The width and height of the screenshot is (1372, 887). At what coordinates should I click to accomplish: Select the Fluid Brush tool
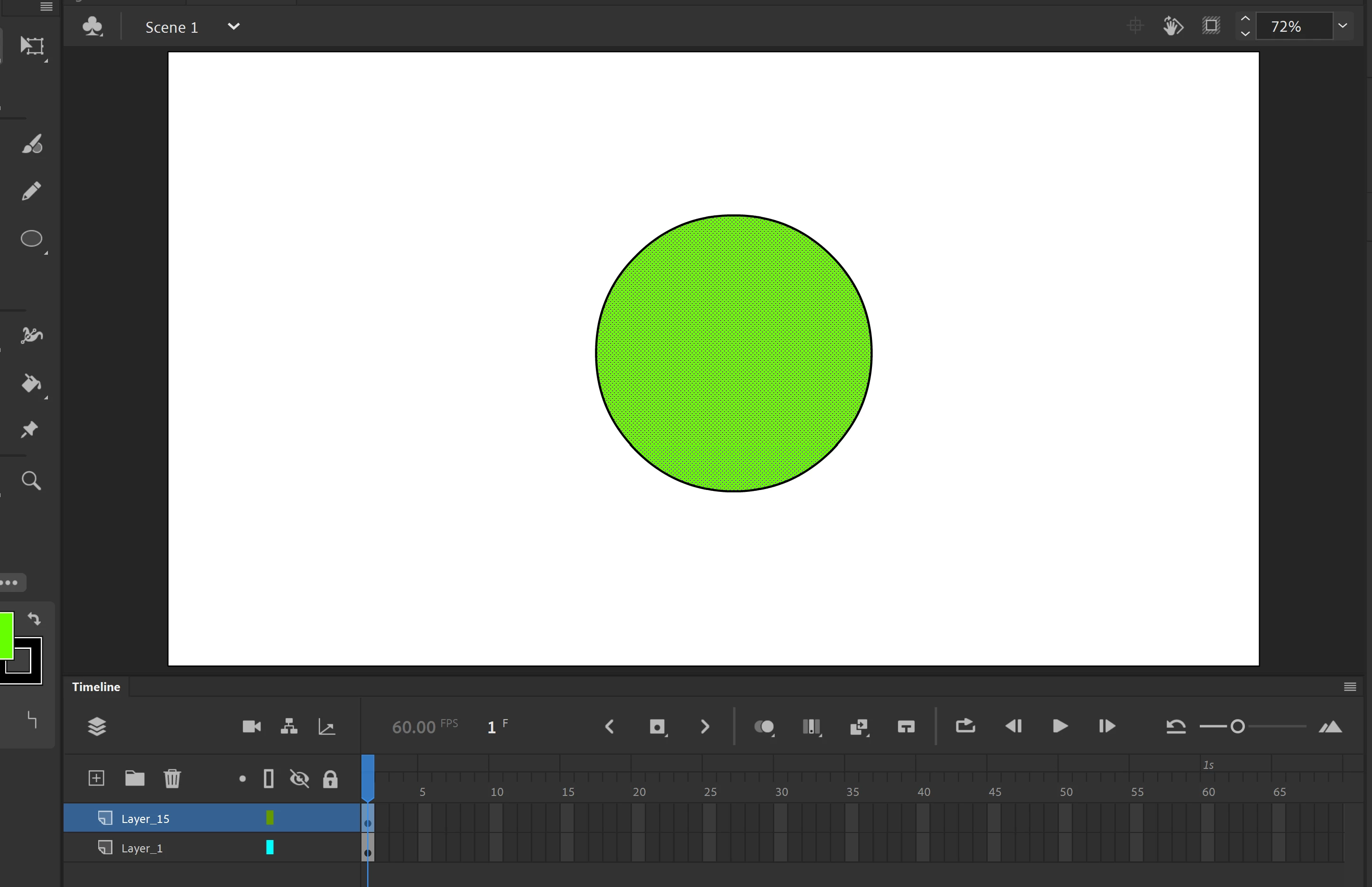point(32,144)
